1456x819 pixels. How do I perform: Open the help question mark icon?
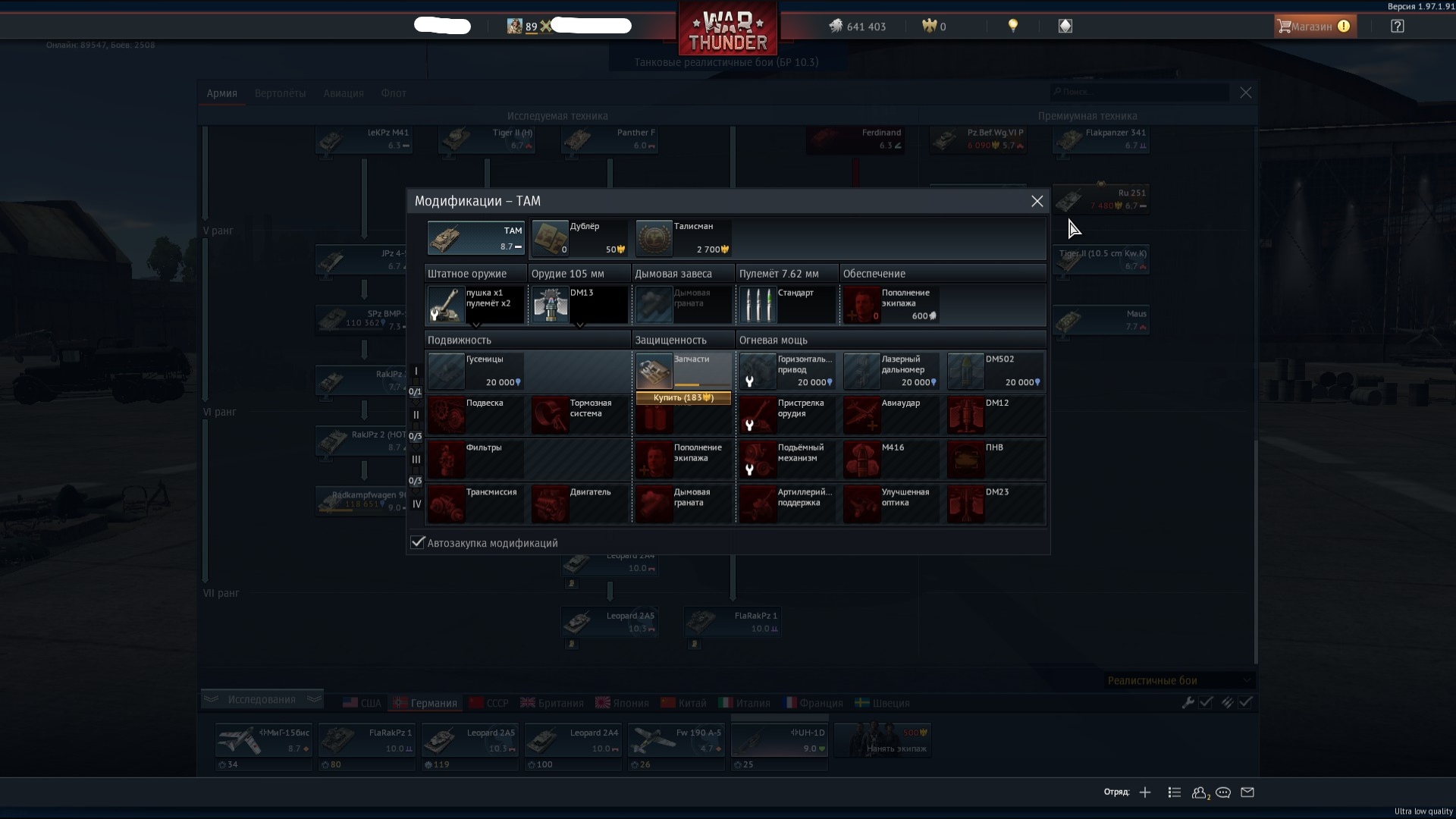tap(1397, 27)
